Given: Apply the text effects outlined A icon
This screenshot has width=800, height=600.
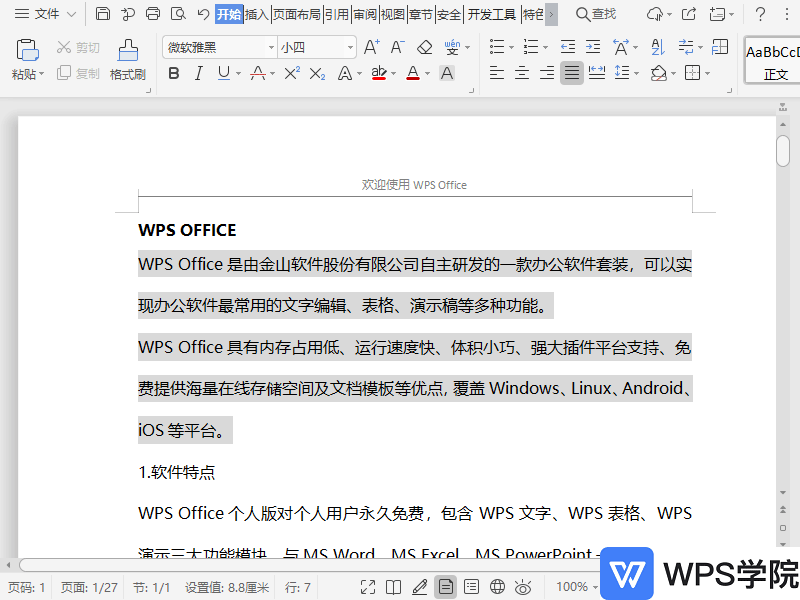Looking at the screenshot, I should (x=345, y=74).
